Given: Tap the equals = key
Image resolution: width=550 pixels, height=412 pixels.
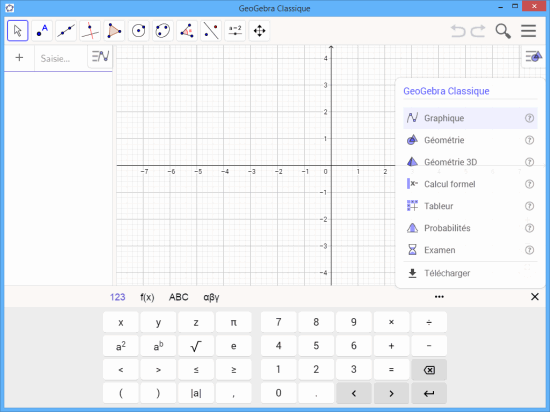Looking at the screenshot, I should (x=391, y=370).
